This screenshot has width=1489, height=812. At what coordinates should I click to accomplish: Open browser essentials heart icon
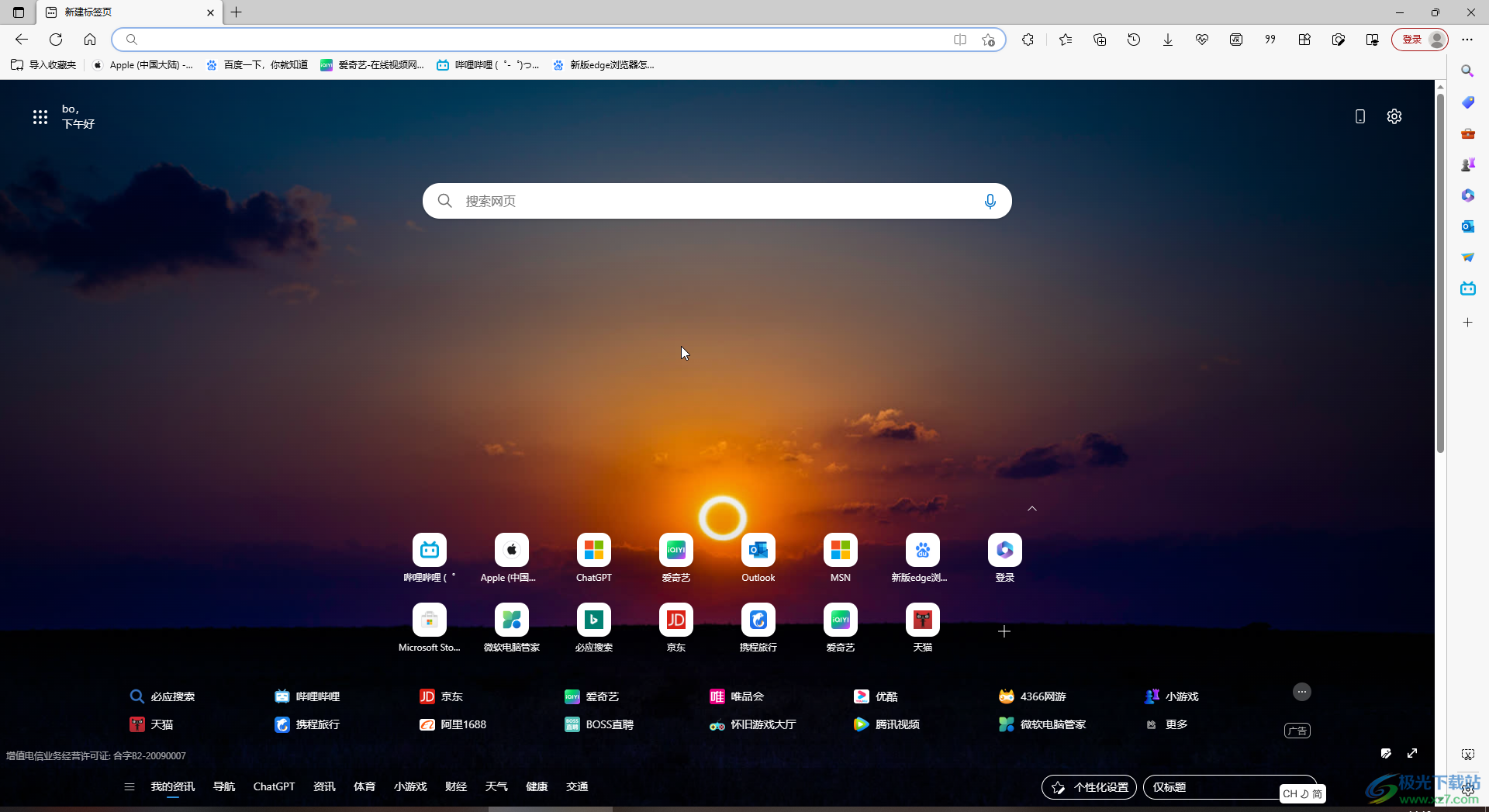click(1202, 40)
